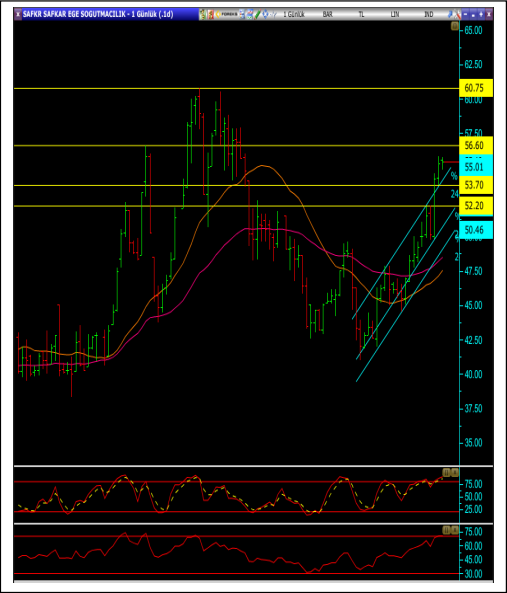507x593 pixels.
Task: Click the small icon left of 1 Günlük
Action: (274, 14)
